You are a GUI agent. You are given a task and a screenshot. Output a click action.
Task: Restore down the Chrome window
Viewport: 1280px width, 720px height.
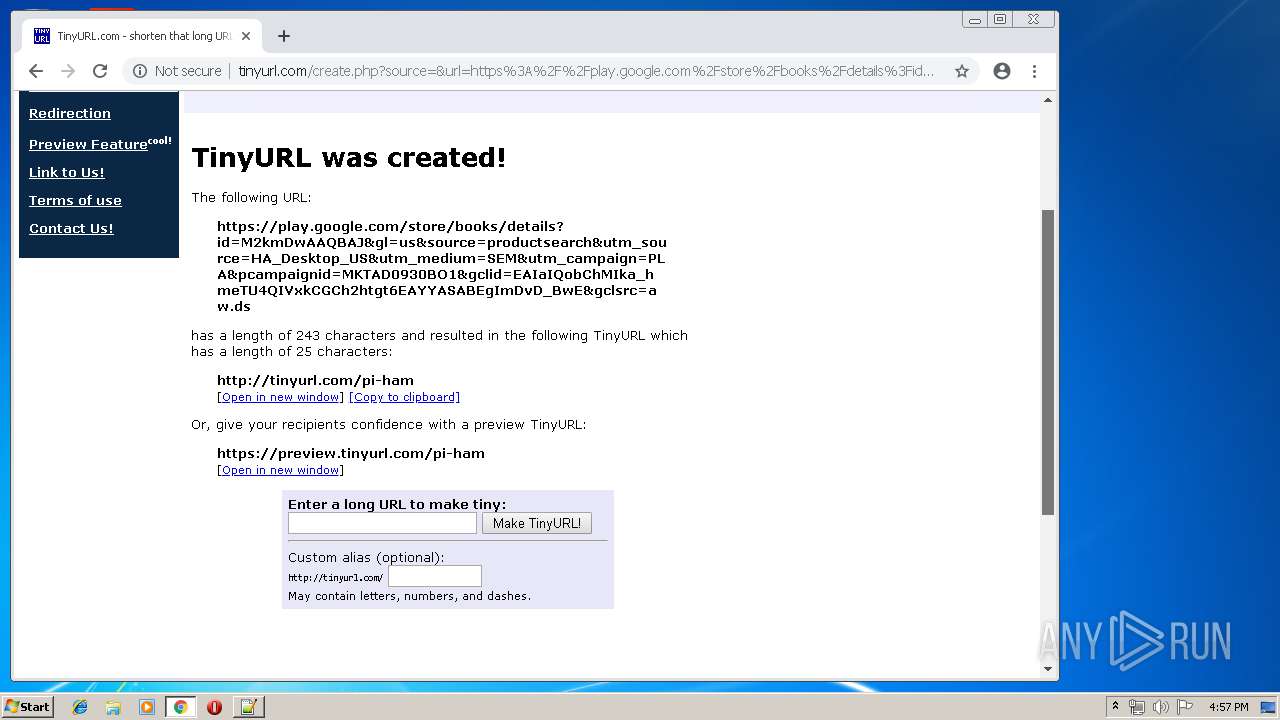1000,19
